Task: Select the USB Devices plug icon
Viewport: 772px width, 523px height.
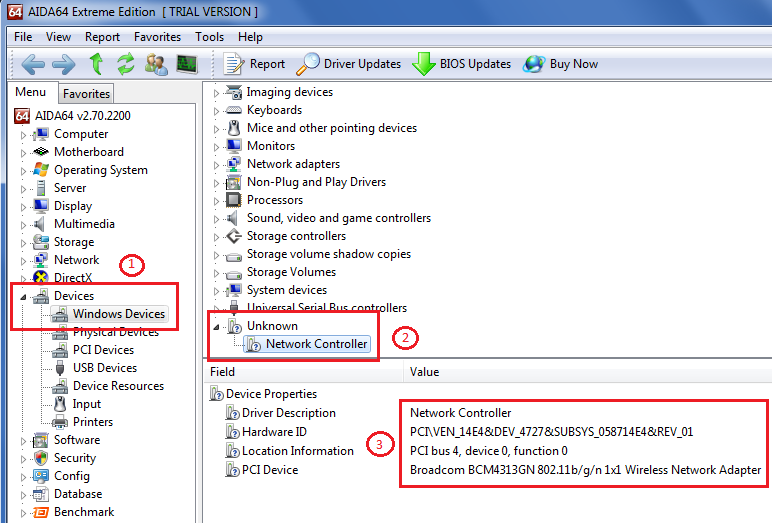Action: click(60, 368)
